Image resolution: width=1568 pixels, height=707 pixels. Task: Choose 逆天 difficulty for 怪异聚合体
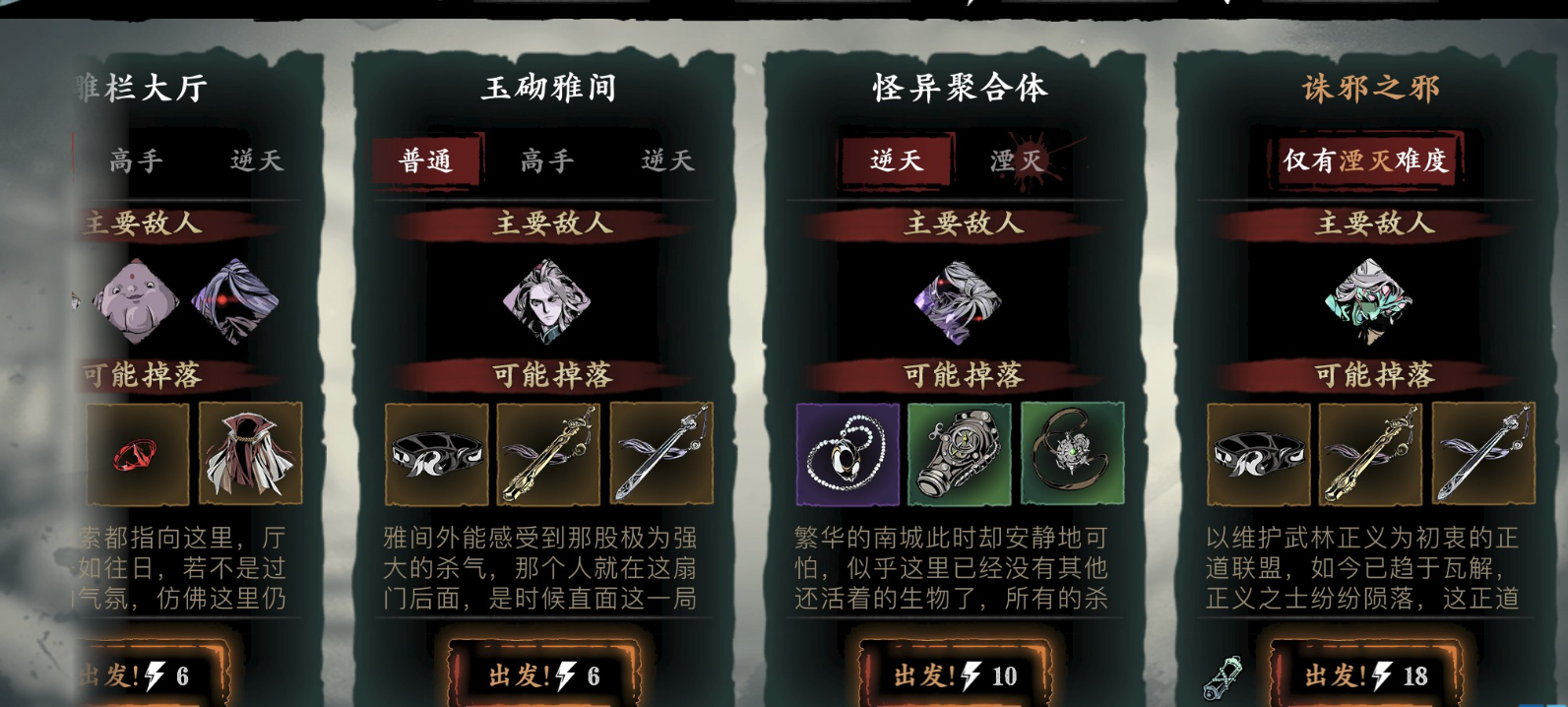[896, 160]
